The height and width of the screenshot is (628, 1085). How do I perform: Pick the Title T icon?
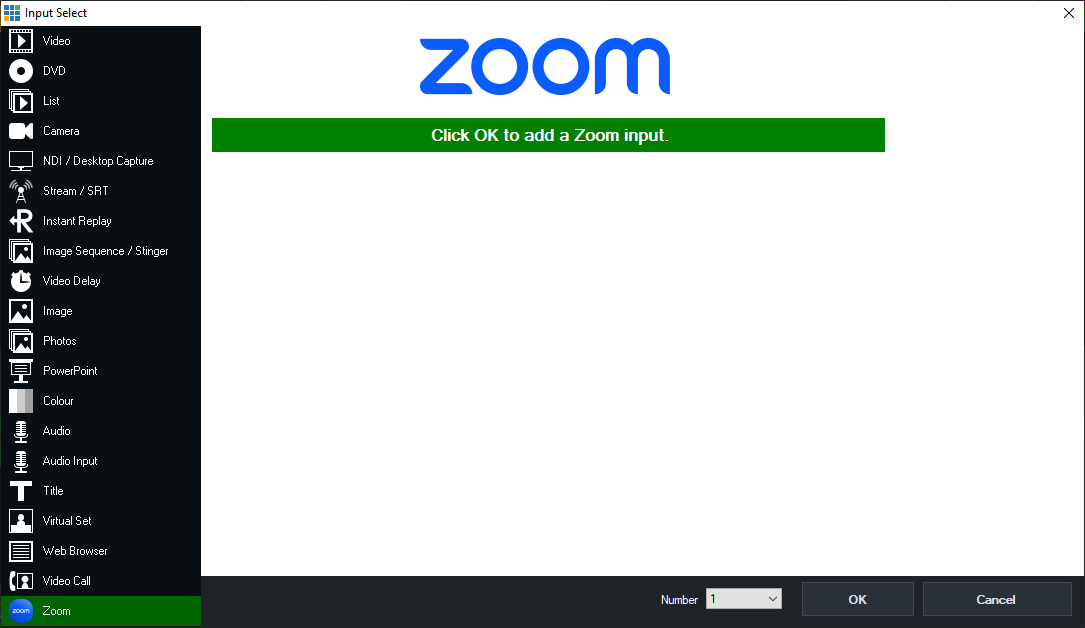[x=21, y=491]
